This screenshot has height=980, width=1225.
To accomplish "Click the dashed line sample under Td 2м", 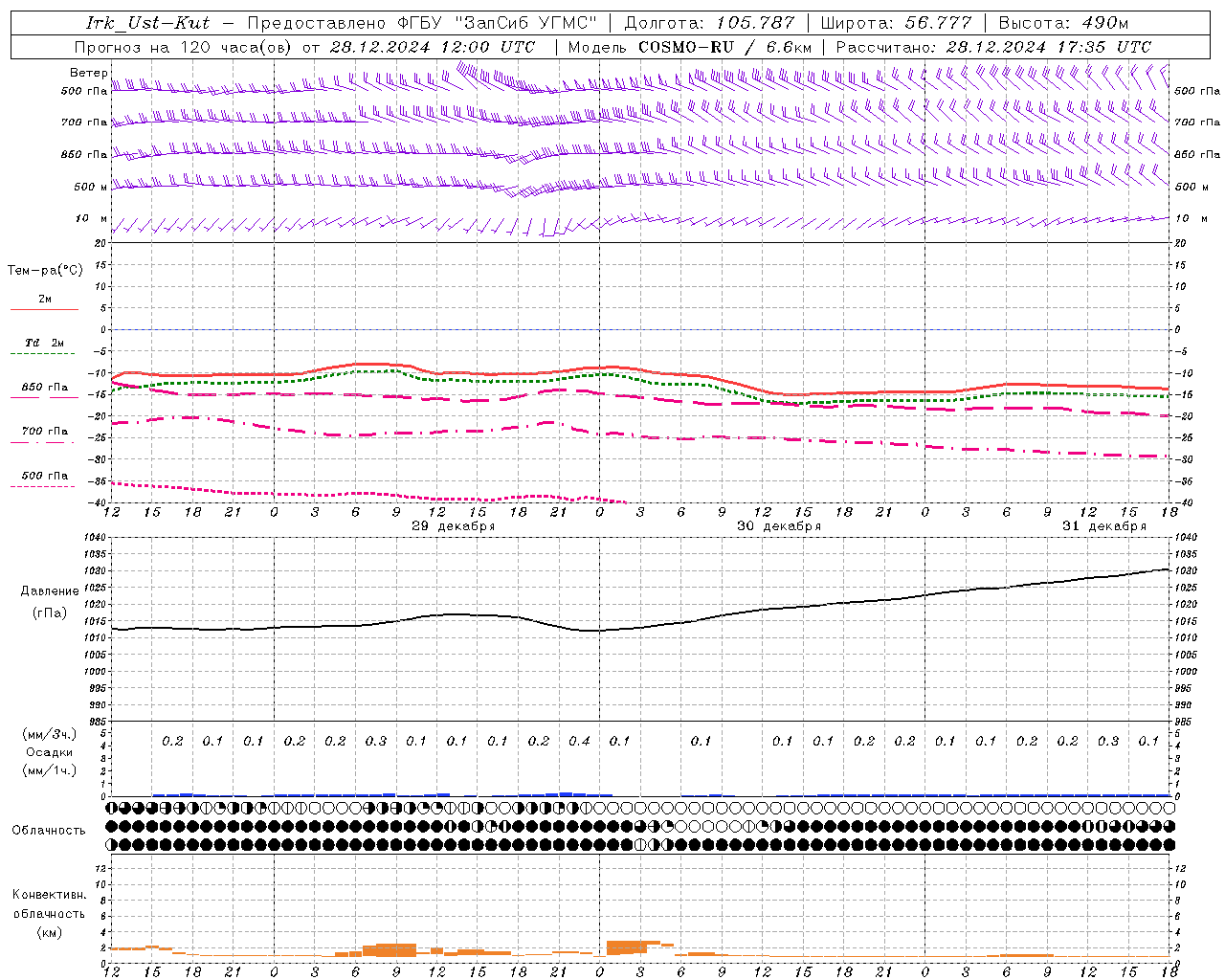I will tap(44, 354).
